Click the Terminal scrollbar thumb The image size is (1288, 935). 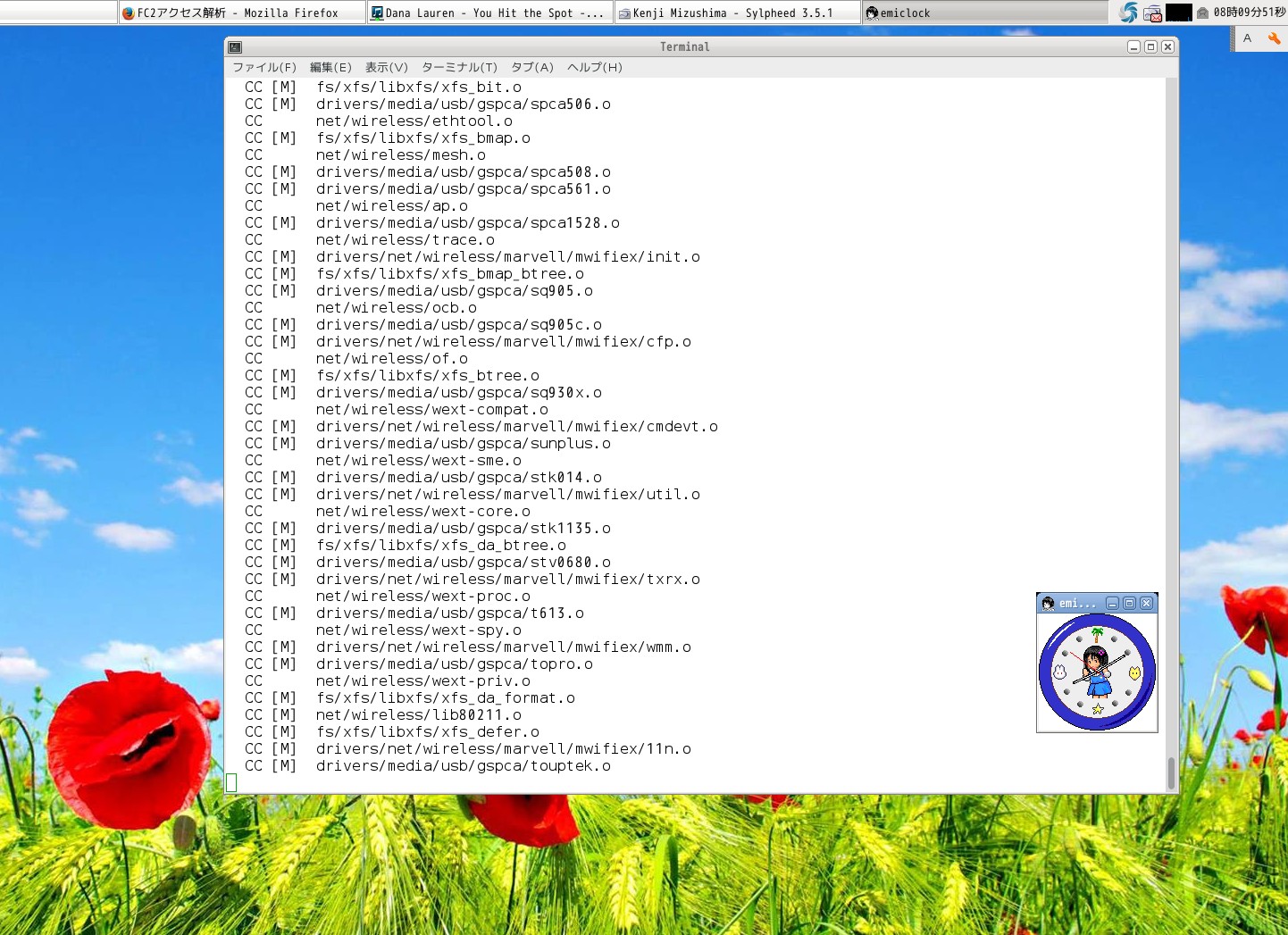click(x=1171, y=772)
